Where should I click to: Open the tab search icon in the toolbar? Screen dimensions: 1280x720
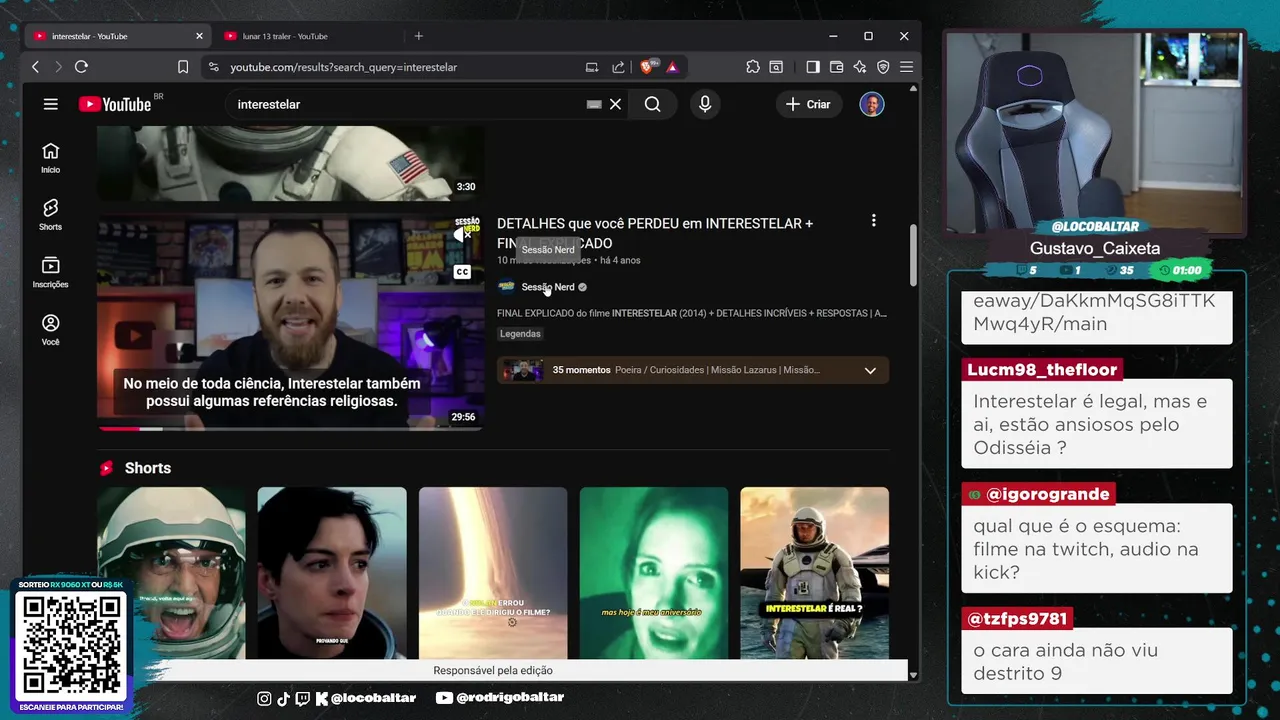tap(776, 67)
